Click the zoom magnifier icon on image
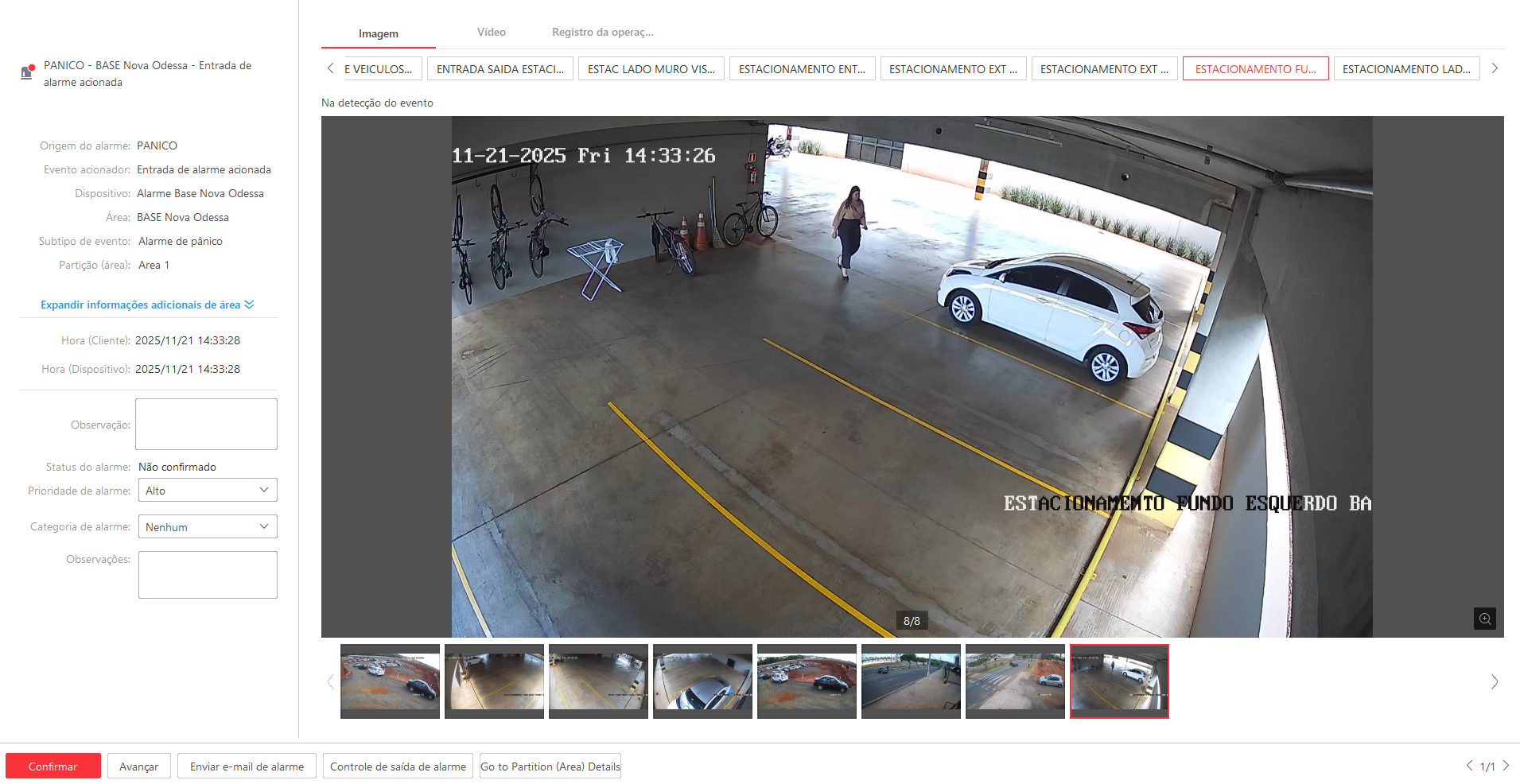The image size is (1520, 784). pyautogui.click(x=1484, y=619)
